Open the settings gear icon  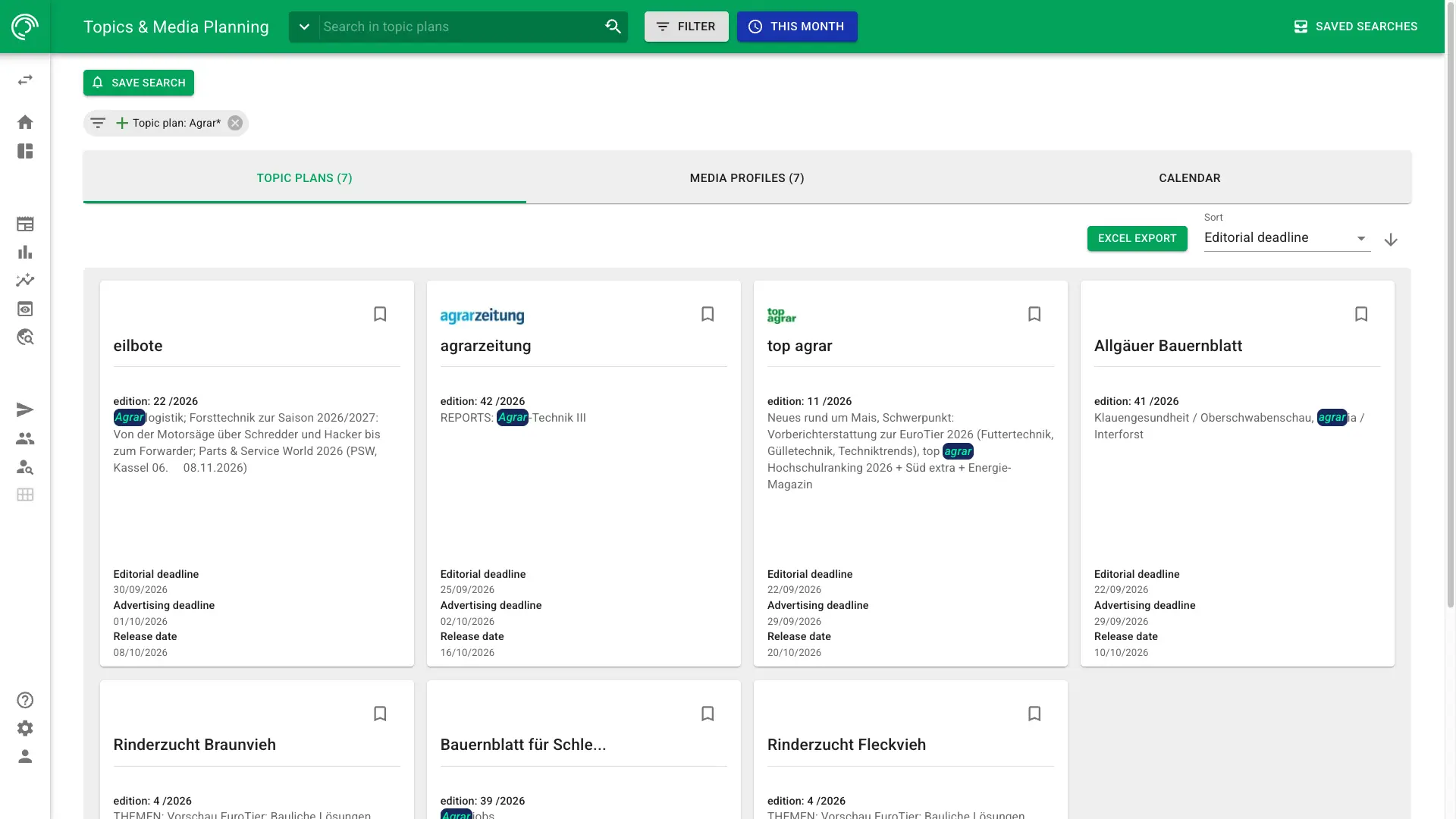(x=25, y=728)
